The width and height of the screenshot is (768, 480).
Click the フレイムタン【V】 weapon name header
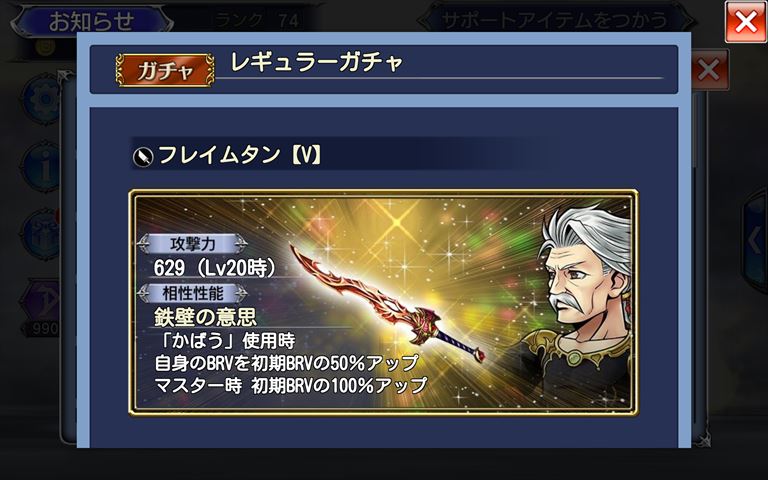(240, 155)
